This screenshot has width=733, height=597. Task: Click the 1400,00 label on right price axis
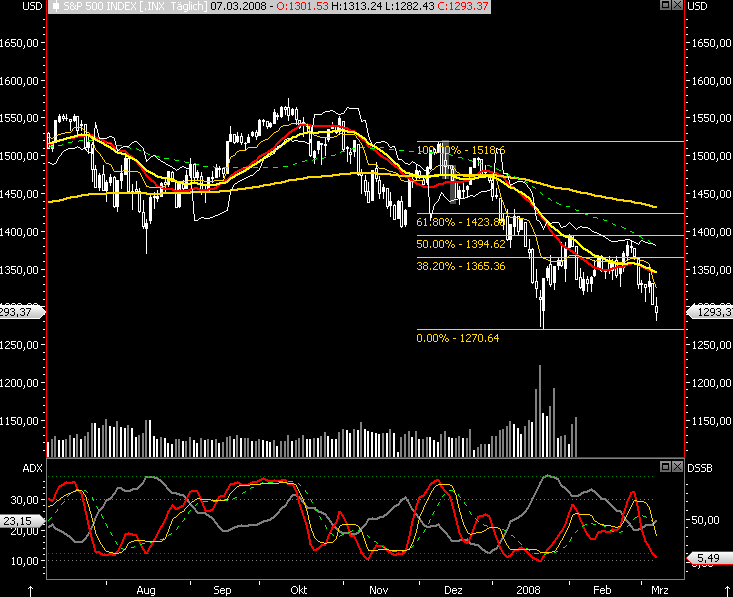(711, 231)
